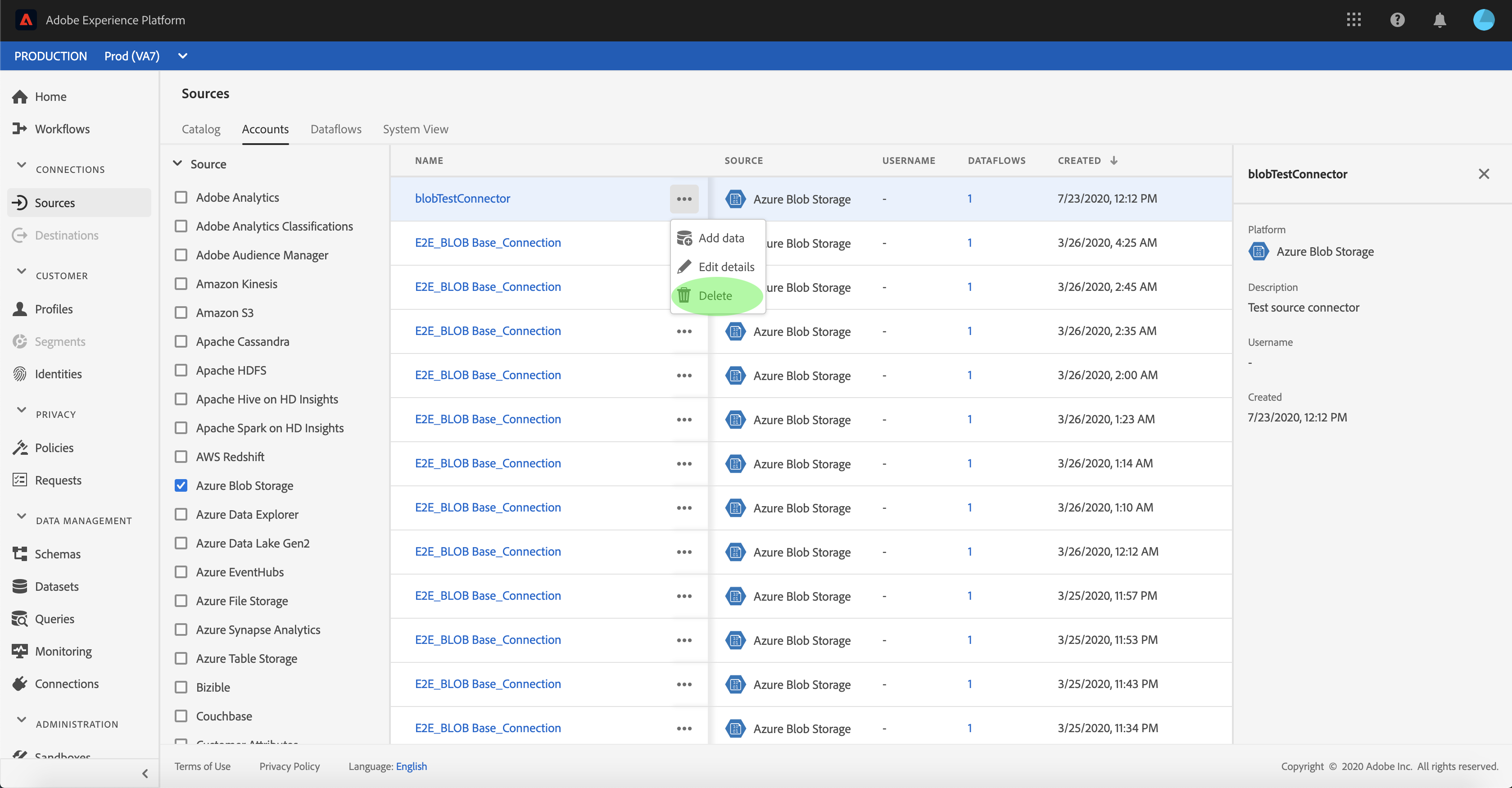Click the help question mark icon
The image size is (1512, 788).
pyautogui.click(x=1397, y=20)
